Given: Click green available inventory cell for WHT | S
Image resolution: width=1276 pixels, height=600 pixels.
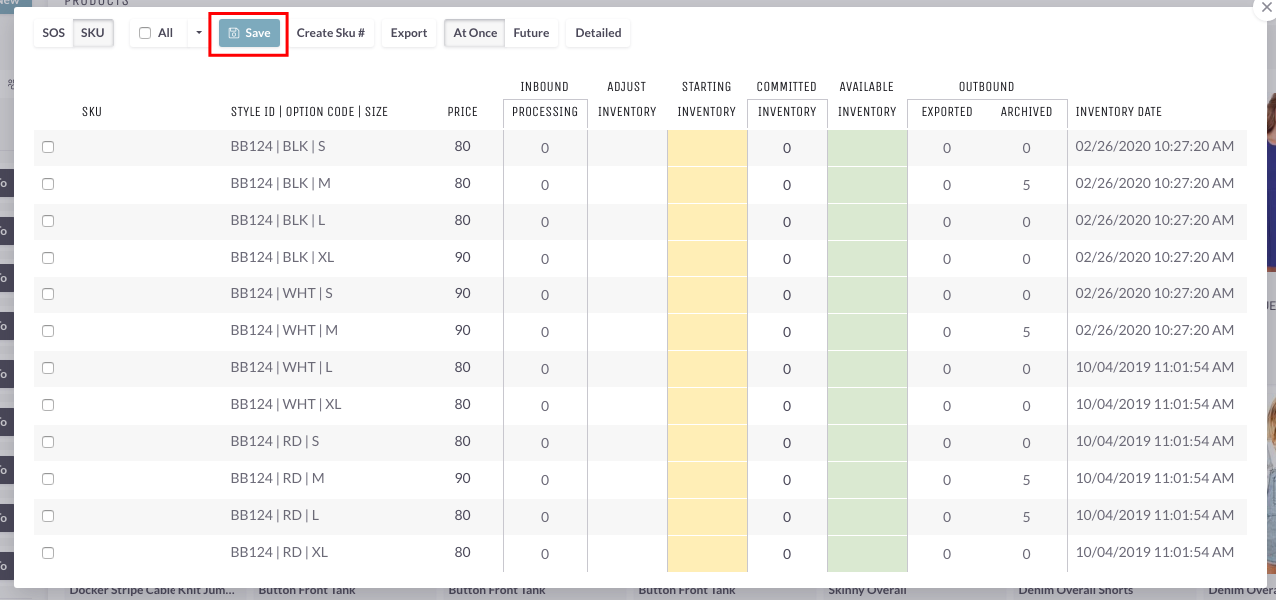Looking at the screenshot, I should [866, 295].
